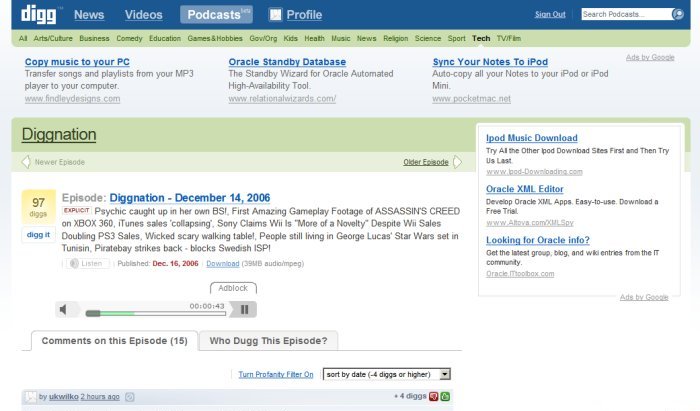This screenshot has width=700, height=411.
Task: Select the Gov/Org category
Action: click(x=263, y=38)
